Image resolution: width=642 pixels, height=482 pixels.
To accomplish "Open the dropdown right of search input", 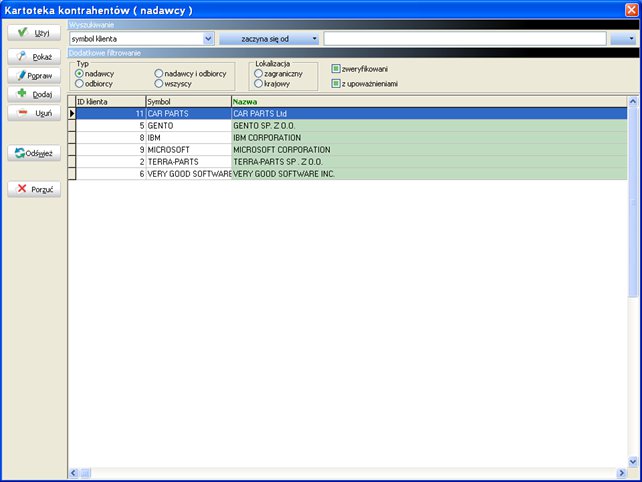I will pos(624,39).
